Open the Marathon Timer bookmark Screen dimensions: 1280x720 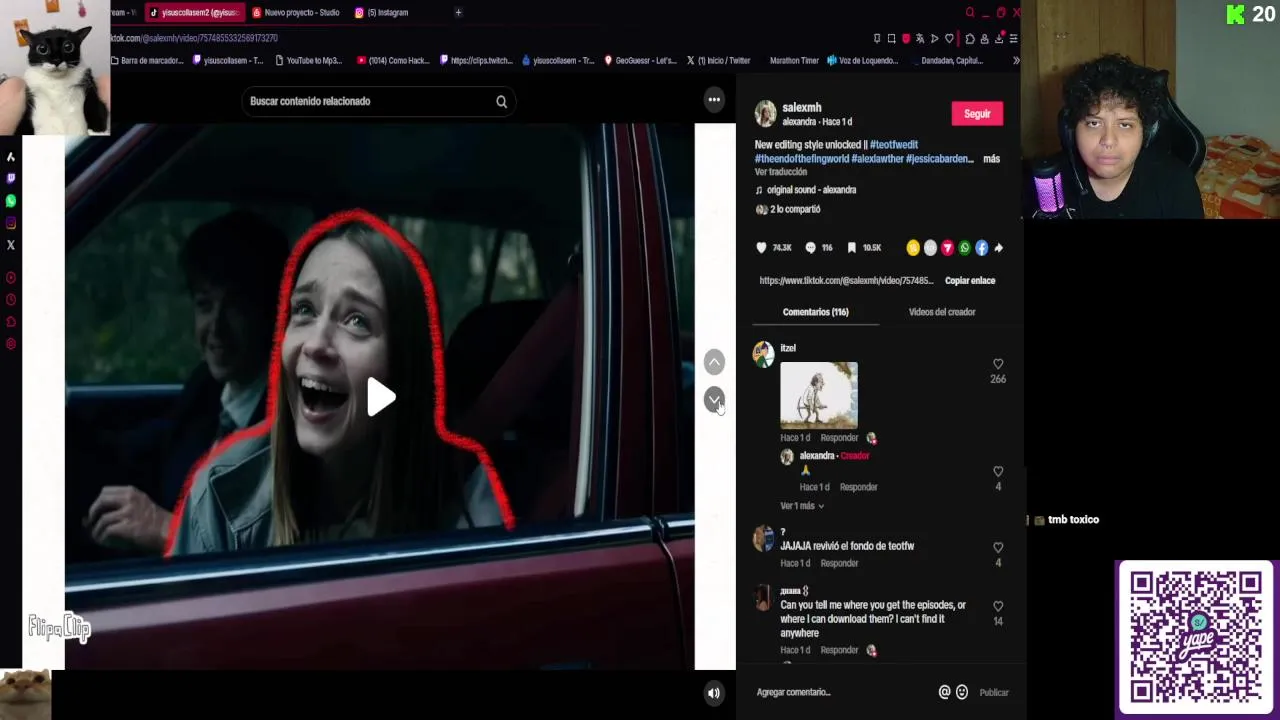click(794, 61)
